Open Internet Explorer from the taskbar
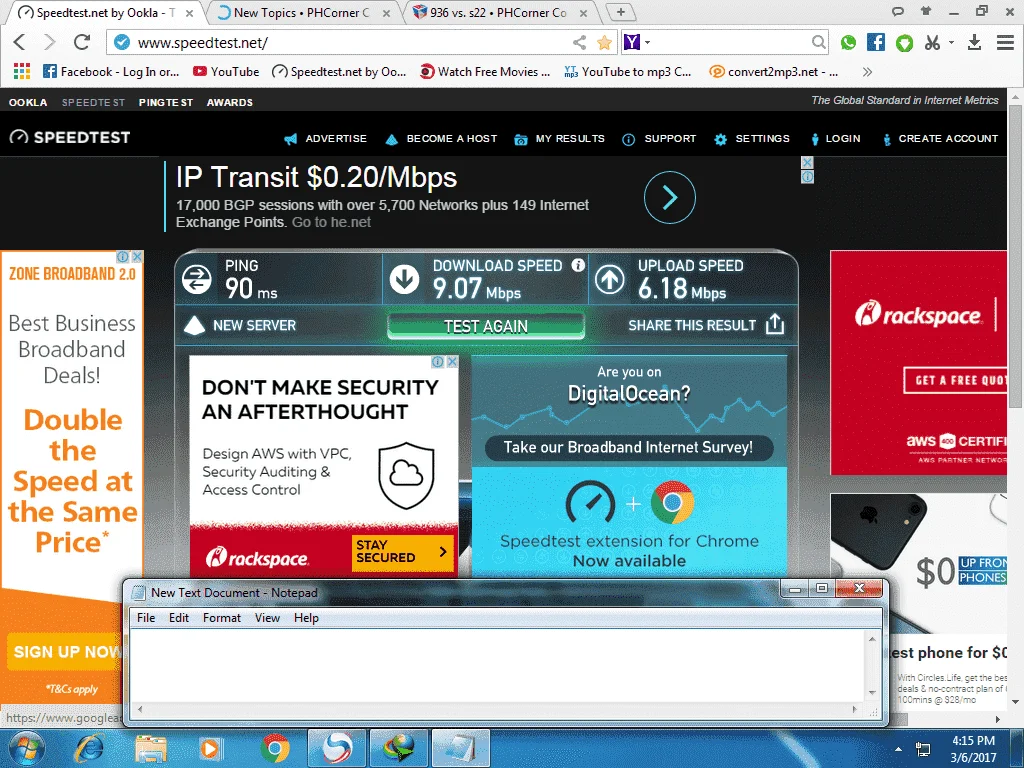 [x=88, y=748]
